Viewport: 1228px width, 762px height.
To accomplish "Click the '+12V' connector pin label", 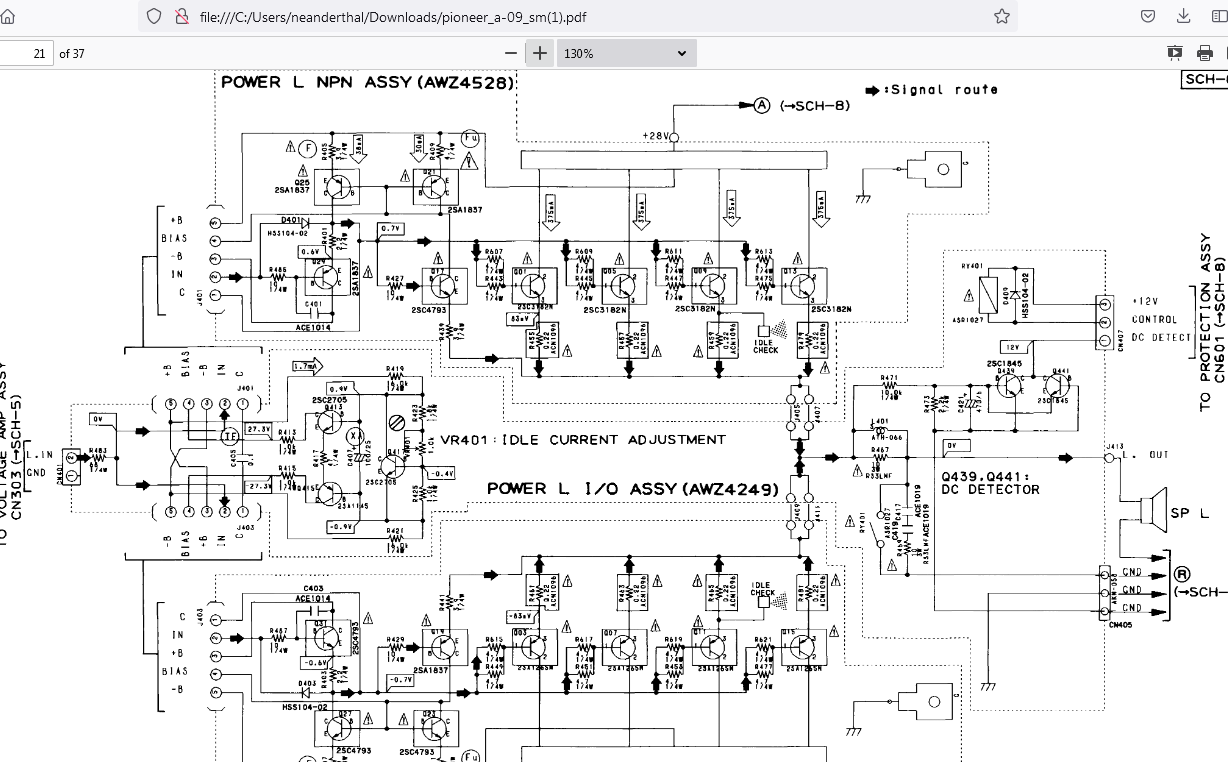I will [x=1144, y=302].
